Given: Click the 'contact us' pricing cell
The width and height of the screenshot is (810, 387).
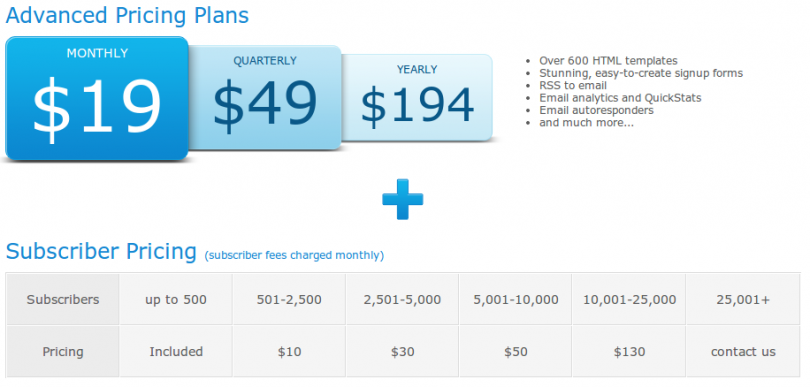Looking at the screenshot, I should [743, 352].
